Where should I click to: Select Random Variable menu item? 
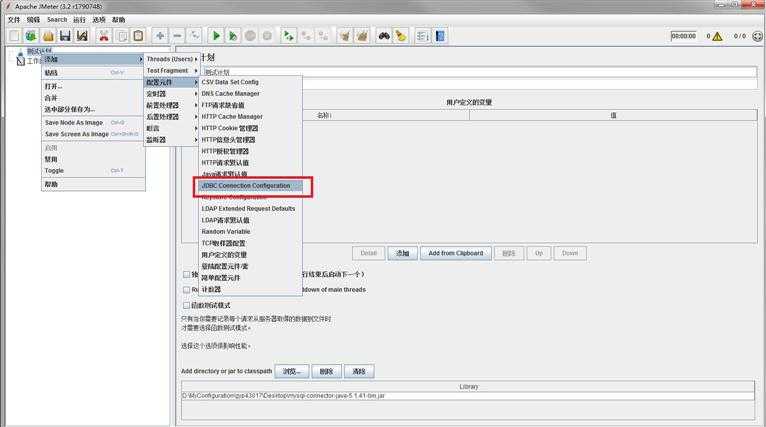[251, 232]
